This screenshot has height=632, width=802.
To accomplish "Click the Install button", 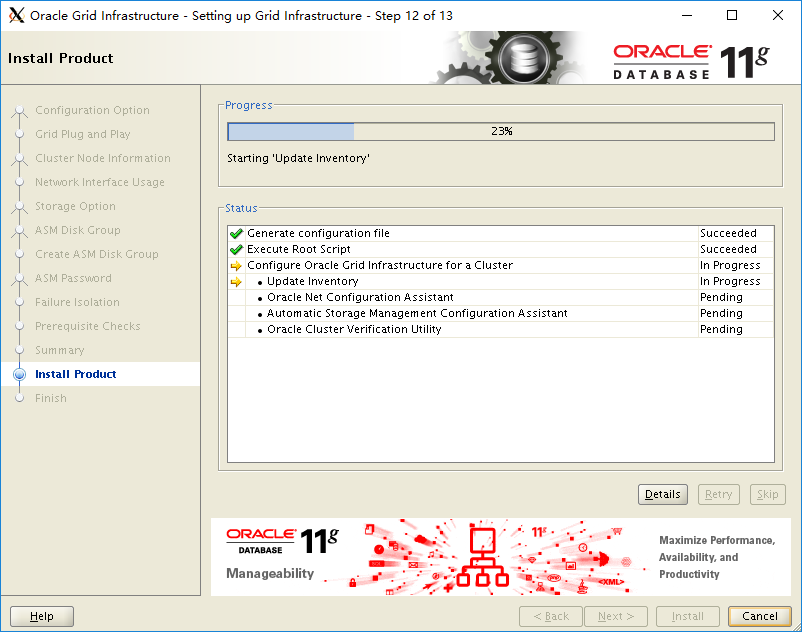I will pyautogui.click(x=687, y=616).
